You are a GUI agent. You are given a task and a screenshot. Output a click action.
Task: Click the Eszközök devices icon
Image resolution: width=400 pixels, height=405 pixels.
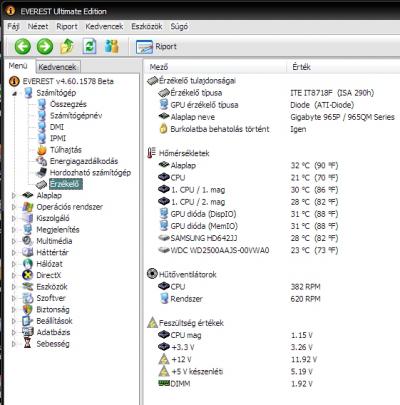click(x=27, y=287)
